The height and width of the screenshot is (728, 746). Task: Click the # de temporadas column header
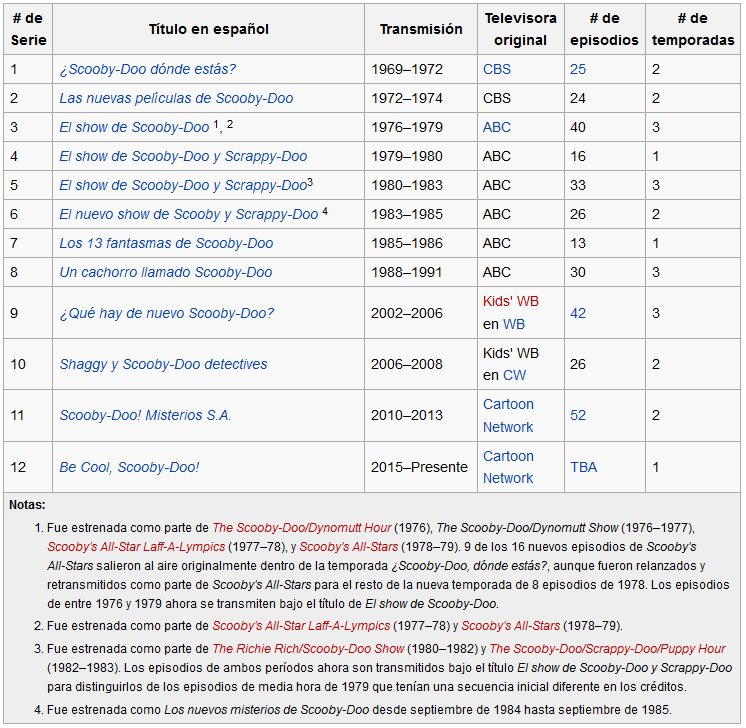(693, 30)
